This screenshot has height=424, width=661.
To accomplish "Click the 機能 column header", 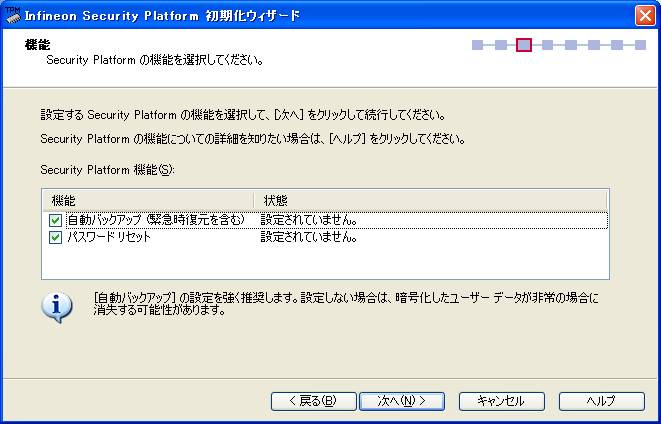I will 148,200.
